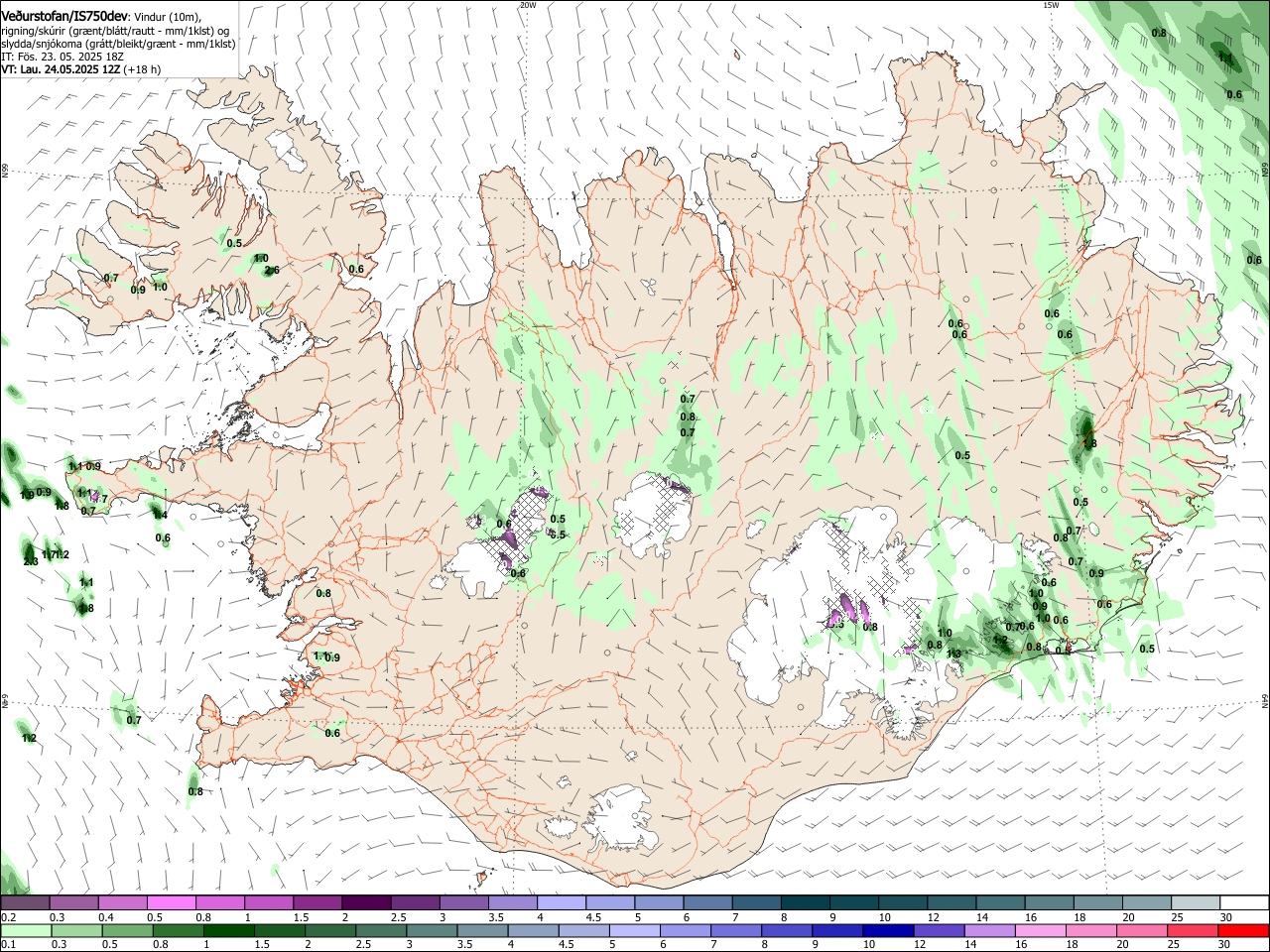Click the 20W longitude label at the top
The height and width of the screenshot is (952, 1270).
[x=528, y=5]
